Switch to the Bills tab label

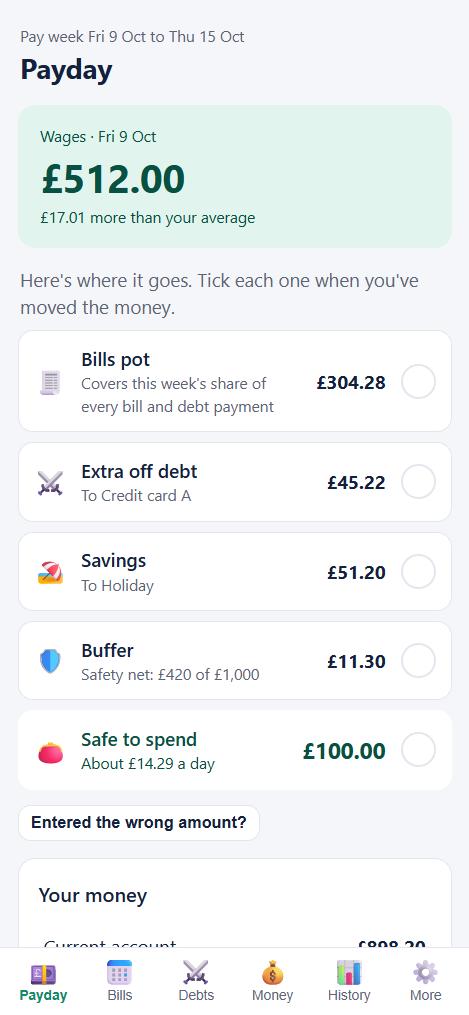pos(120,996)
